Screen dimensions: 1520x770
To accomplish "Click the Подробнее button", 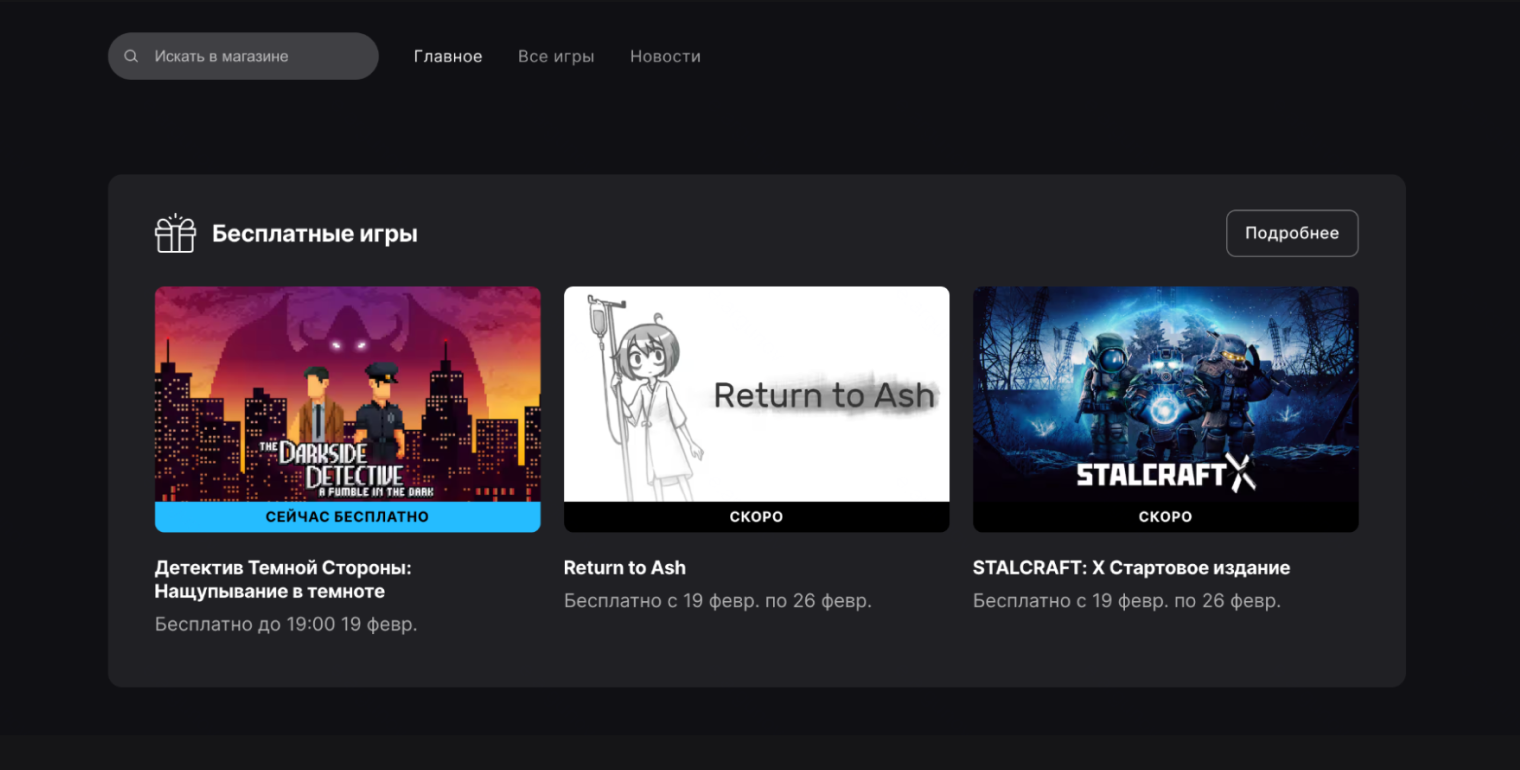I will pyautogui.click(x=1292, y=233).
